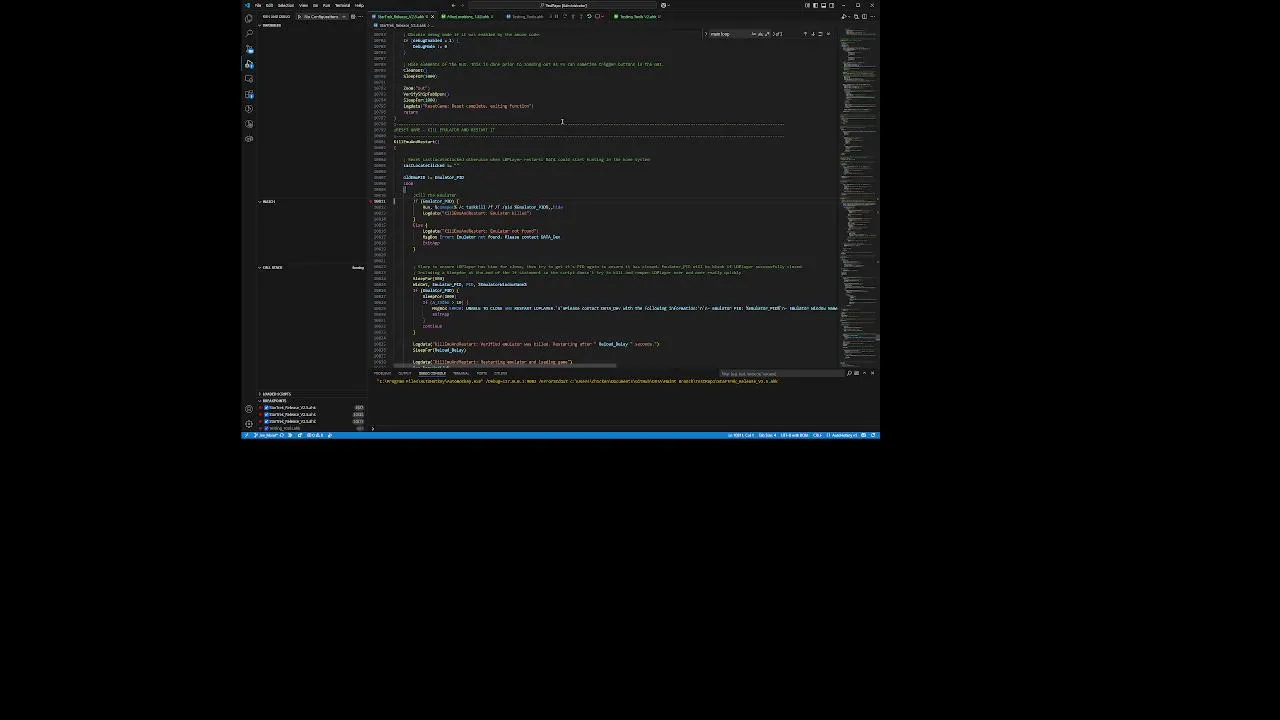Click the debug console filter input

[780, 374]
